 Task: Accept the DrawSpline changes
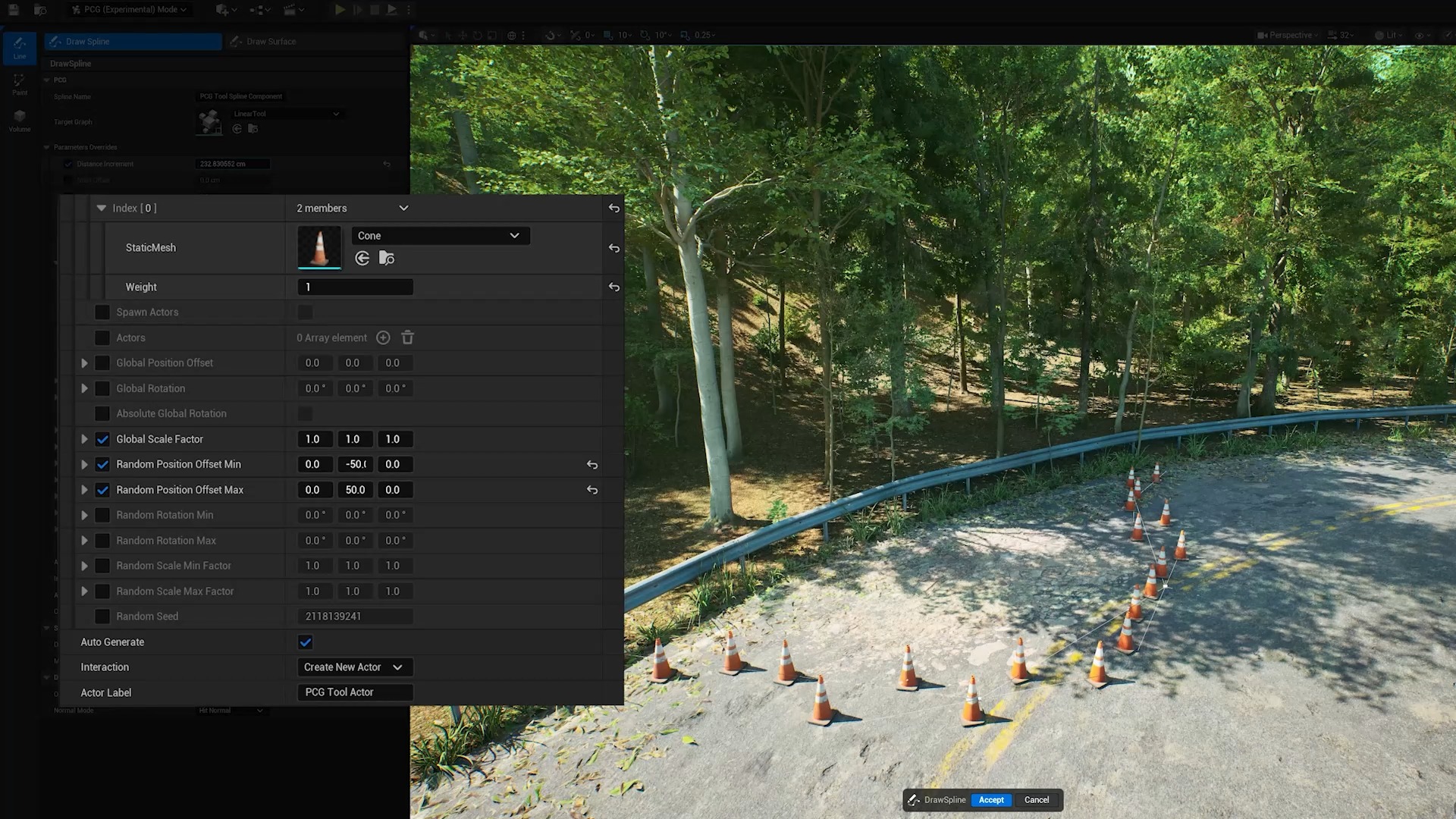pyautogui.click(x=991, y=800)
